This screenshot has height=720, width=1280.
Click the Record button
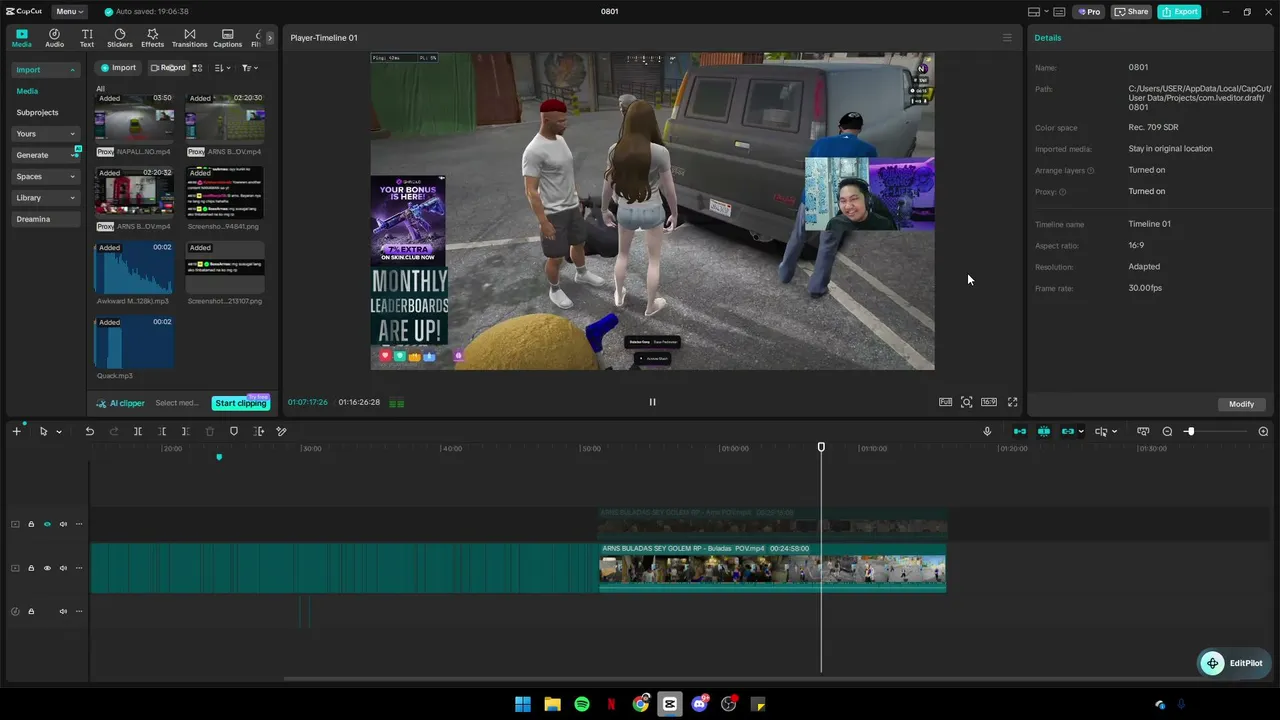(168, 68)
